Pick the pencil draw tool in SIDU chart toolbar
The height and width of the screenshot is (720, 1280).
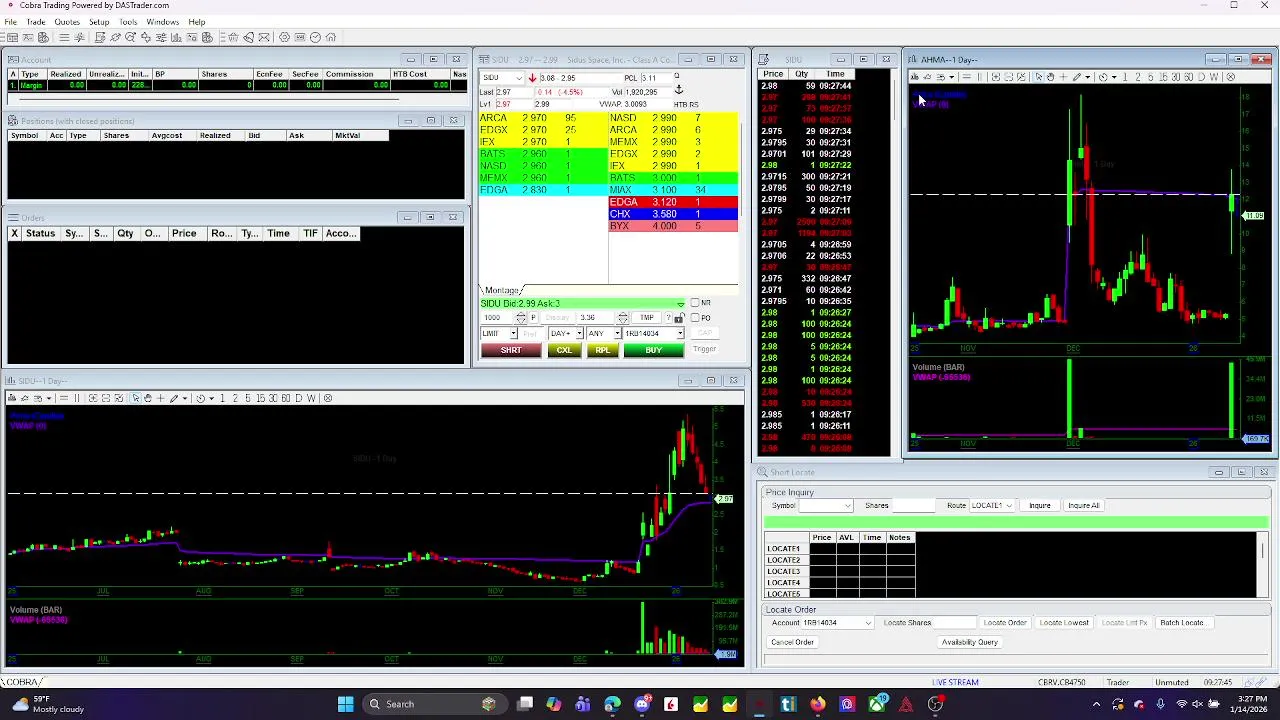174,398
